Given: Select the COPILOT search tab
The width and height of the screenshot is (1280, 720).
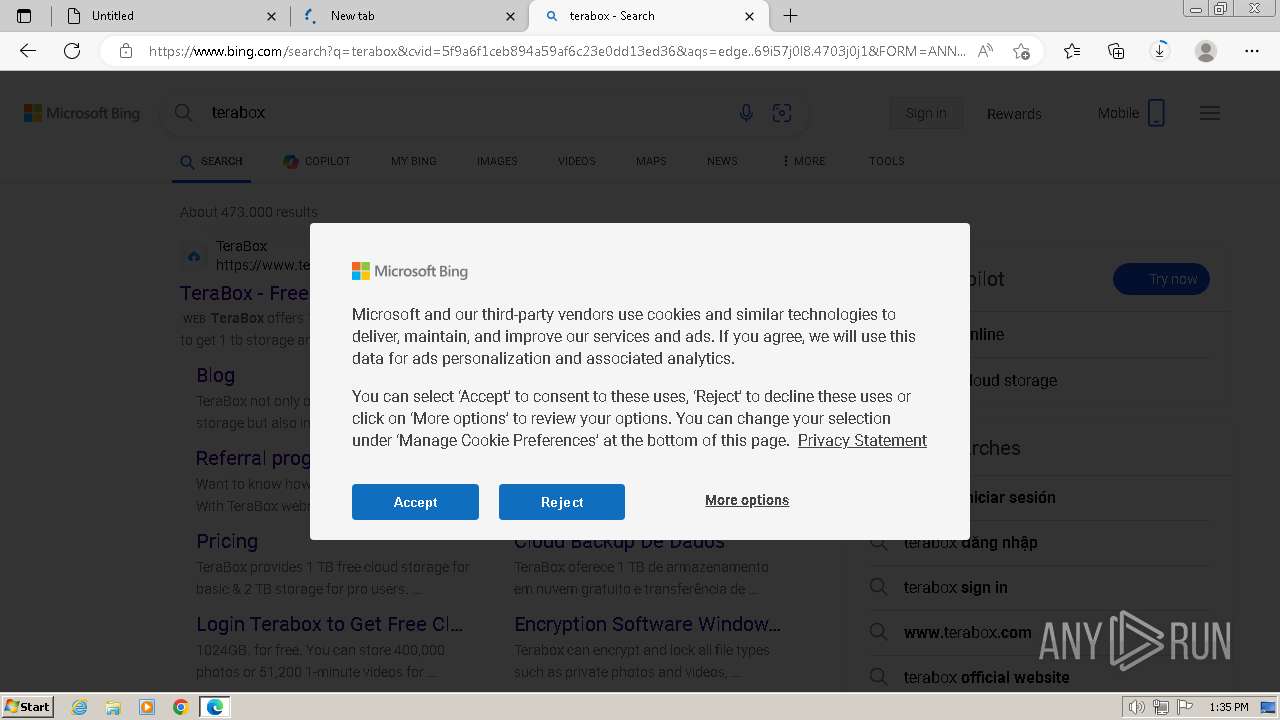Looking at the screenshot, I should tap(317, 161).
